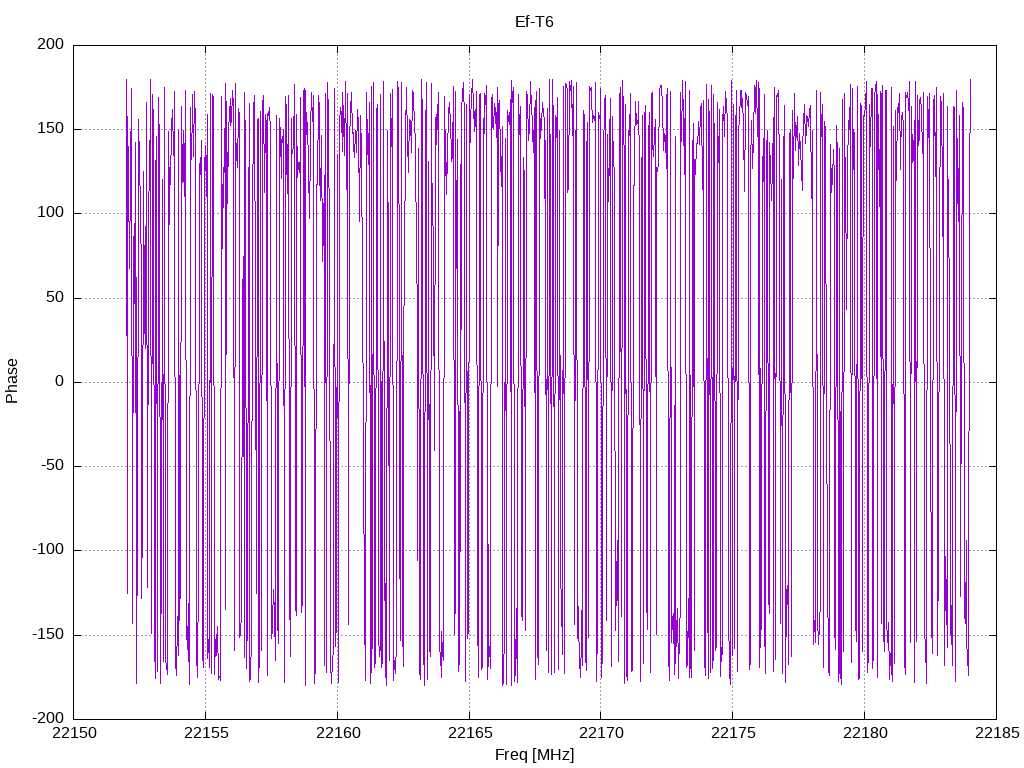The width and height of the screenshot is (1024, 768).
Task: Click the x-axis tick label 22180
Action: 865,733
